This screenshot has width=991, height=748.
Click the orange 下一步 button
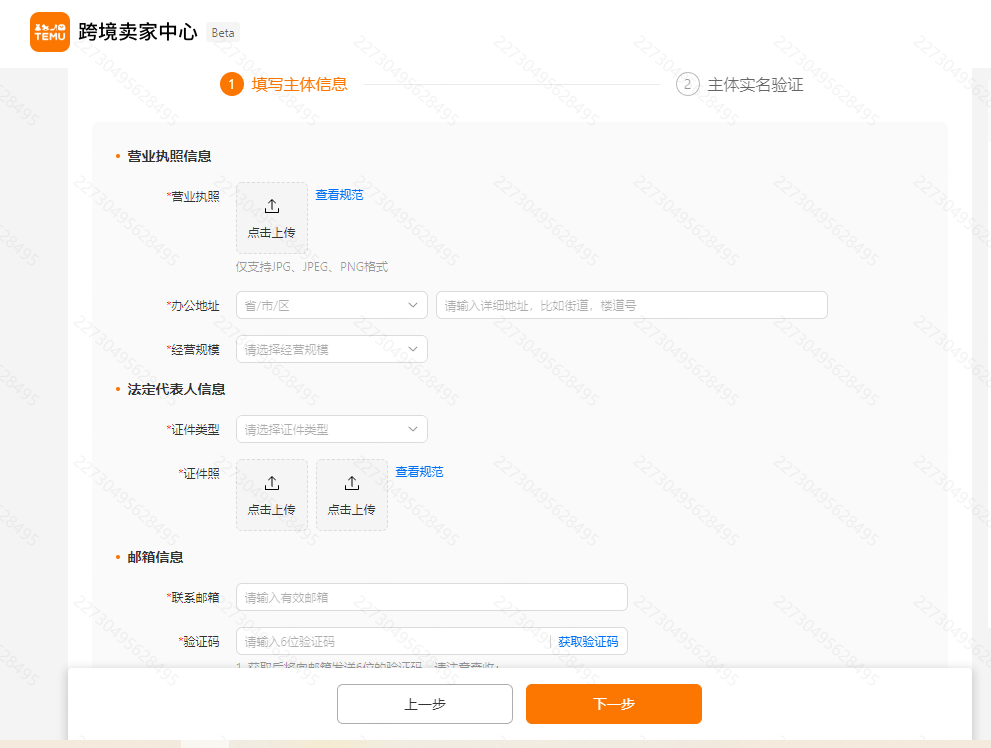(613, 704)
